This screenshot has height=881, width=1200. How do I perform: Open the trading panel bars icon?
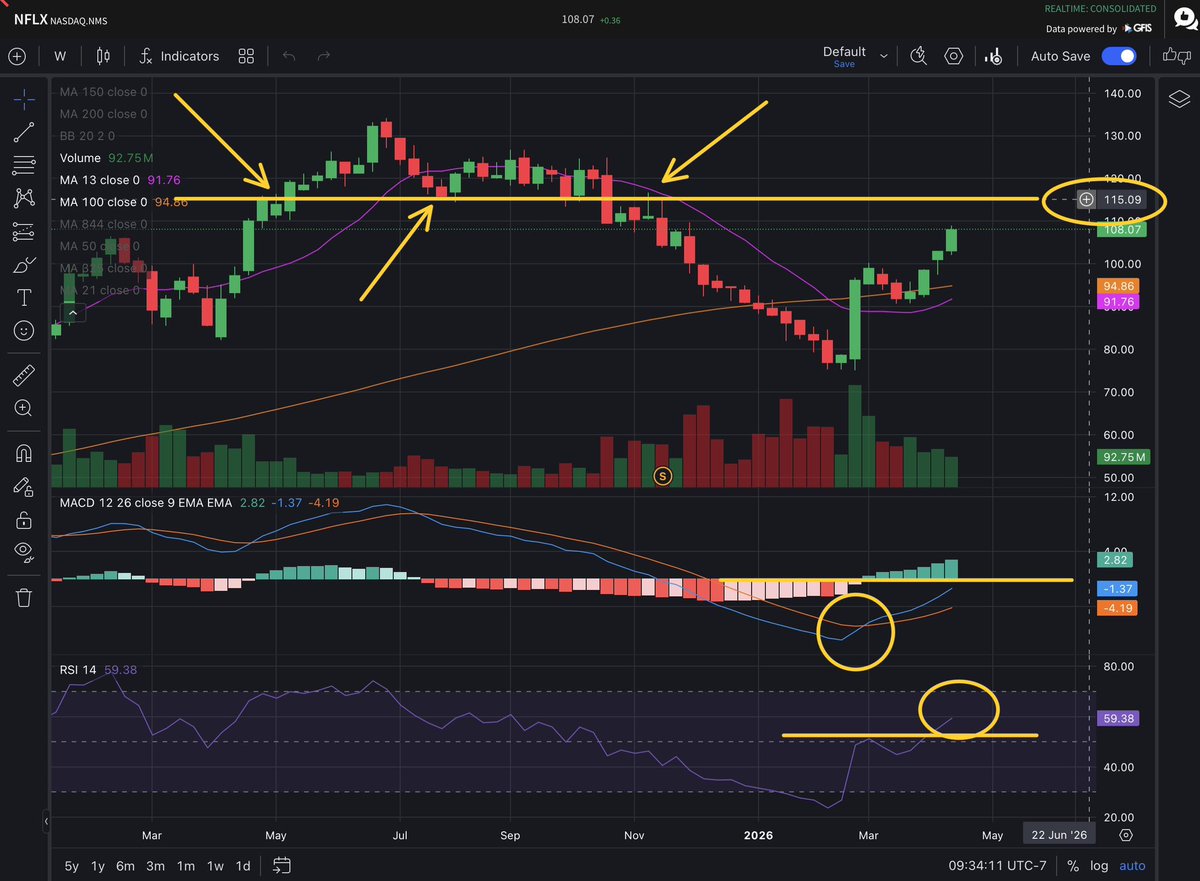[x=994, y=56]
